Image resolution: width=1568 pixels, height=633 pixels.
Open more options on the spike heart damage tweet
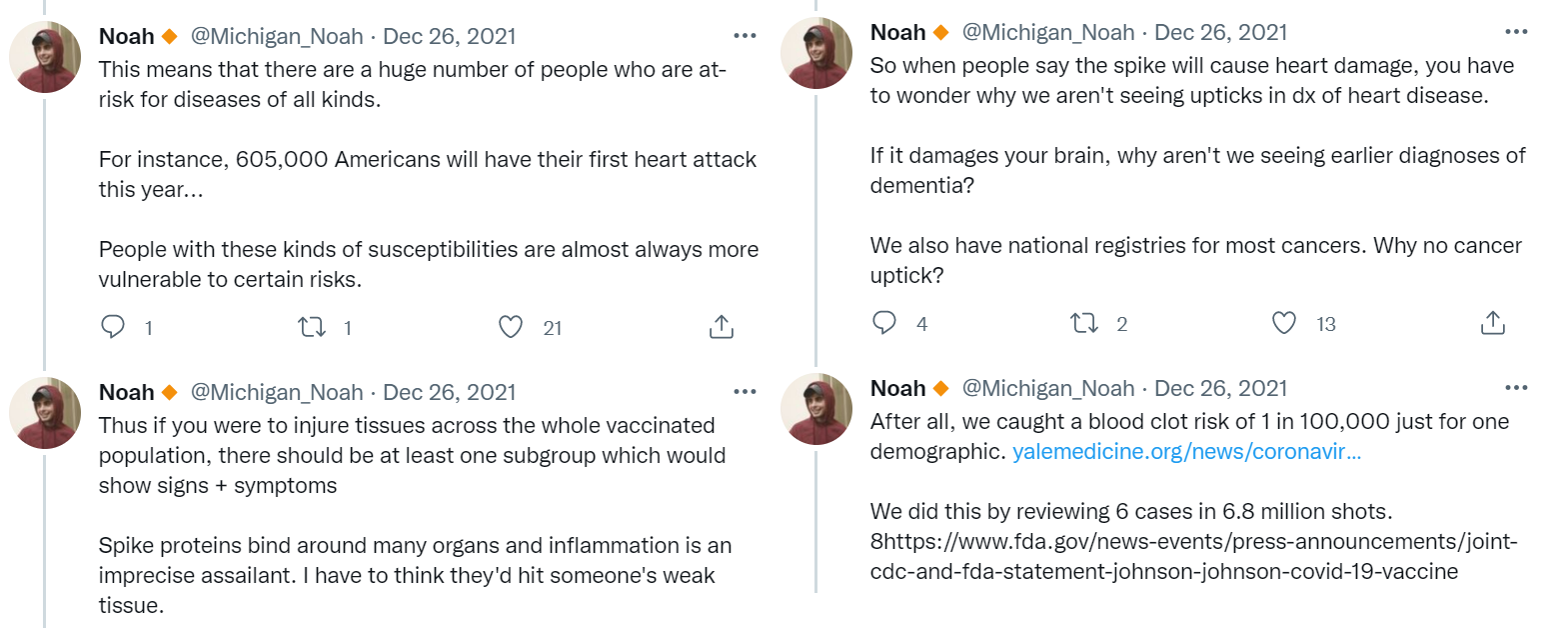click(x=1516, y=32)
